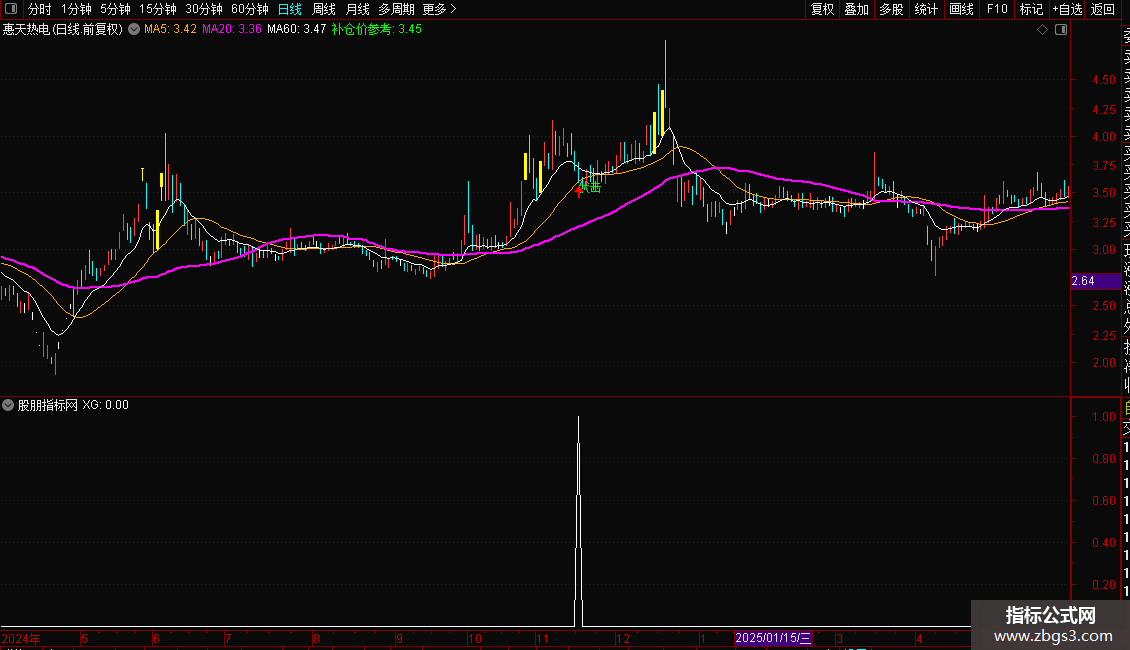Click the 2025/01/15/三 date marker
1130x650 pixels.
[773, 638]
